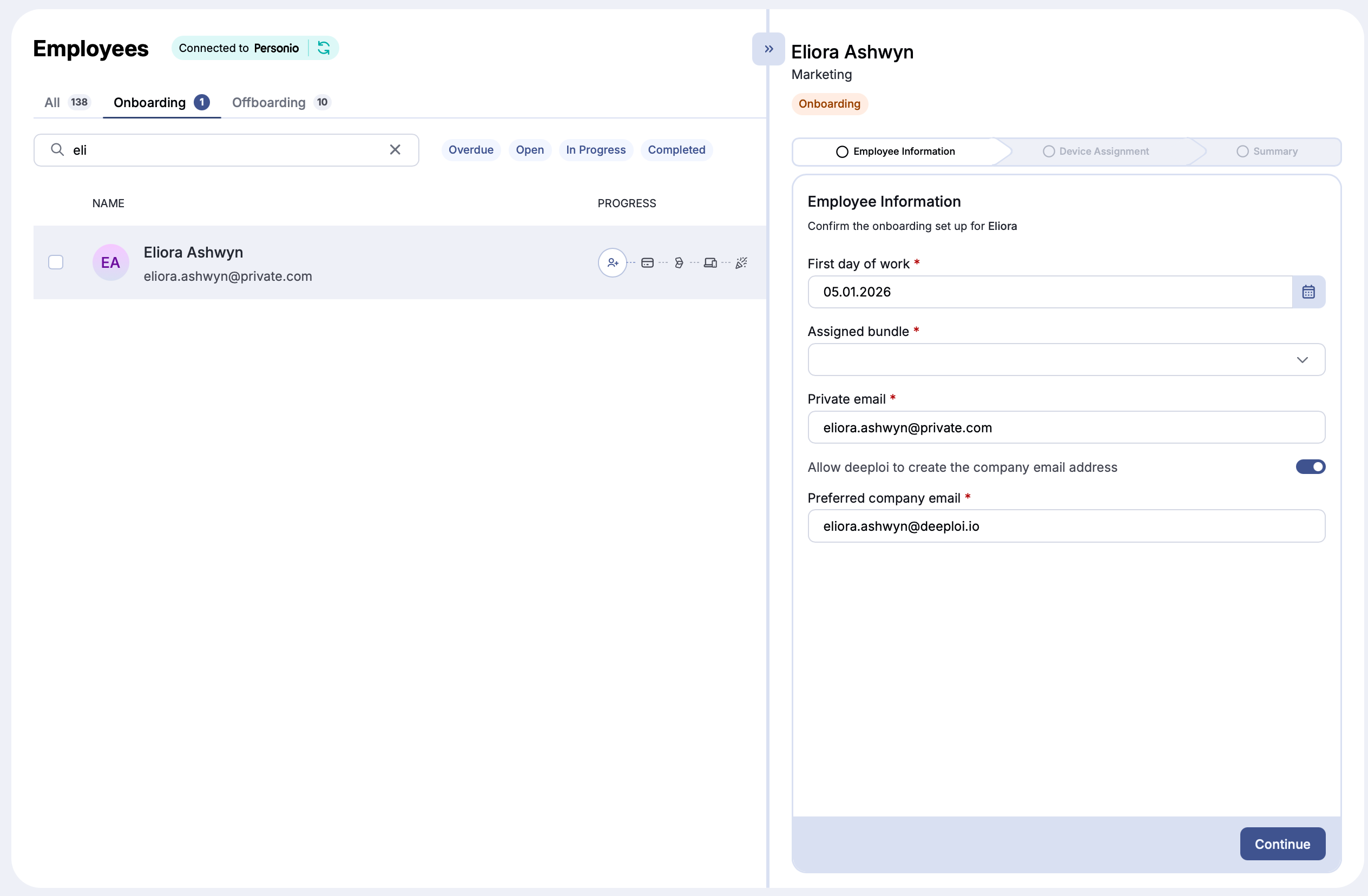This screenshot has width=1368, height=896.
Task: Switch to the All employees tab
Action: [x=52, y=102]
